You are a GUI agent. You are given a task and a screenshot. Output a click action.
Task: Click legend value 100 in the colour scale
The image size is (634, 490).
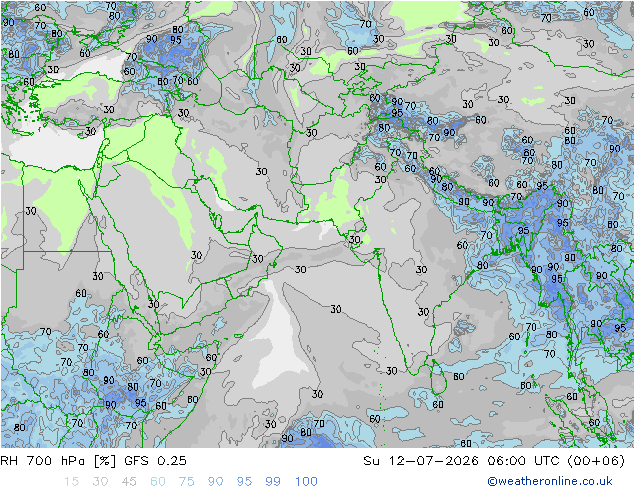coord(306,482)
